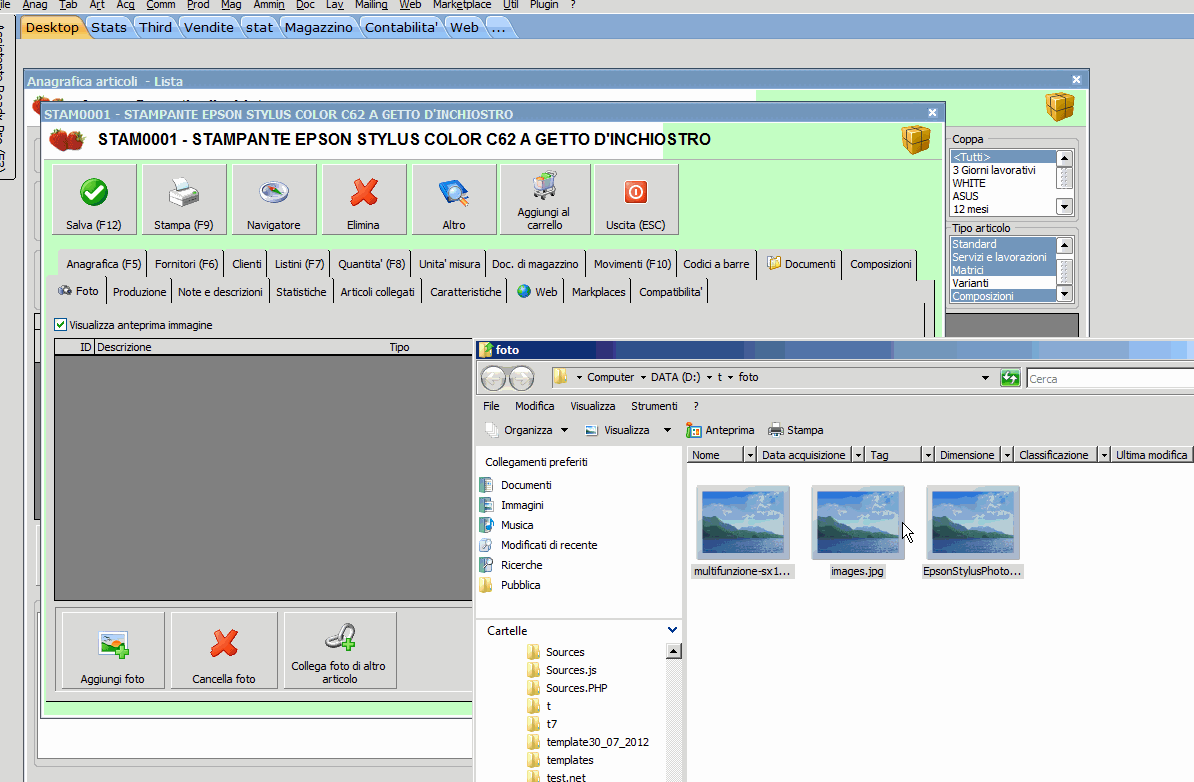Open the Data acquisizione column filter arrow
The image size is (1194, 782).
[x=858, y=455]
